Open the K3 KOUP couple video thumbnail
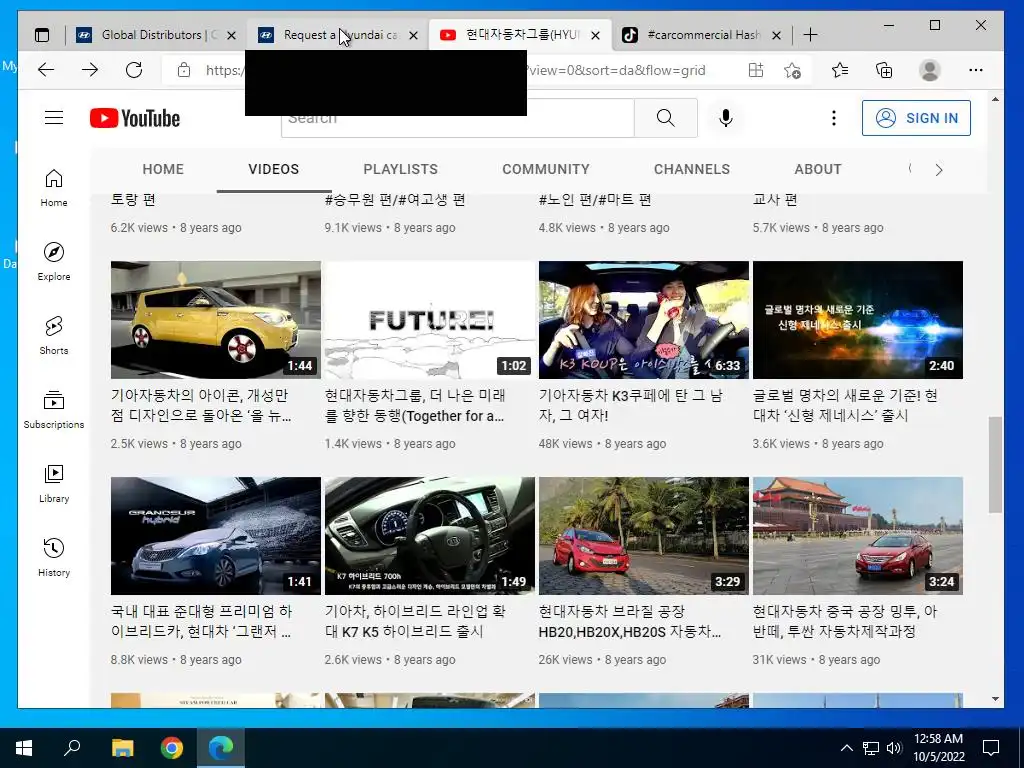The height and width of the screenshot is (768, 1024). pos(643,320)
